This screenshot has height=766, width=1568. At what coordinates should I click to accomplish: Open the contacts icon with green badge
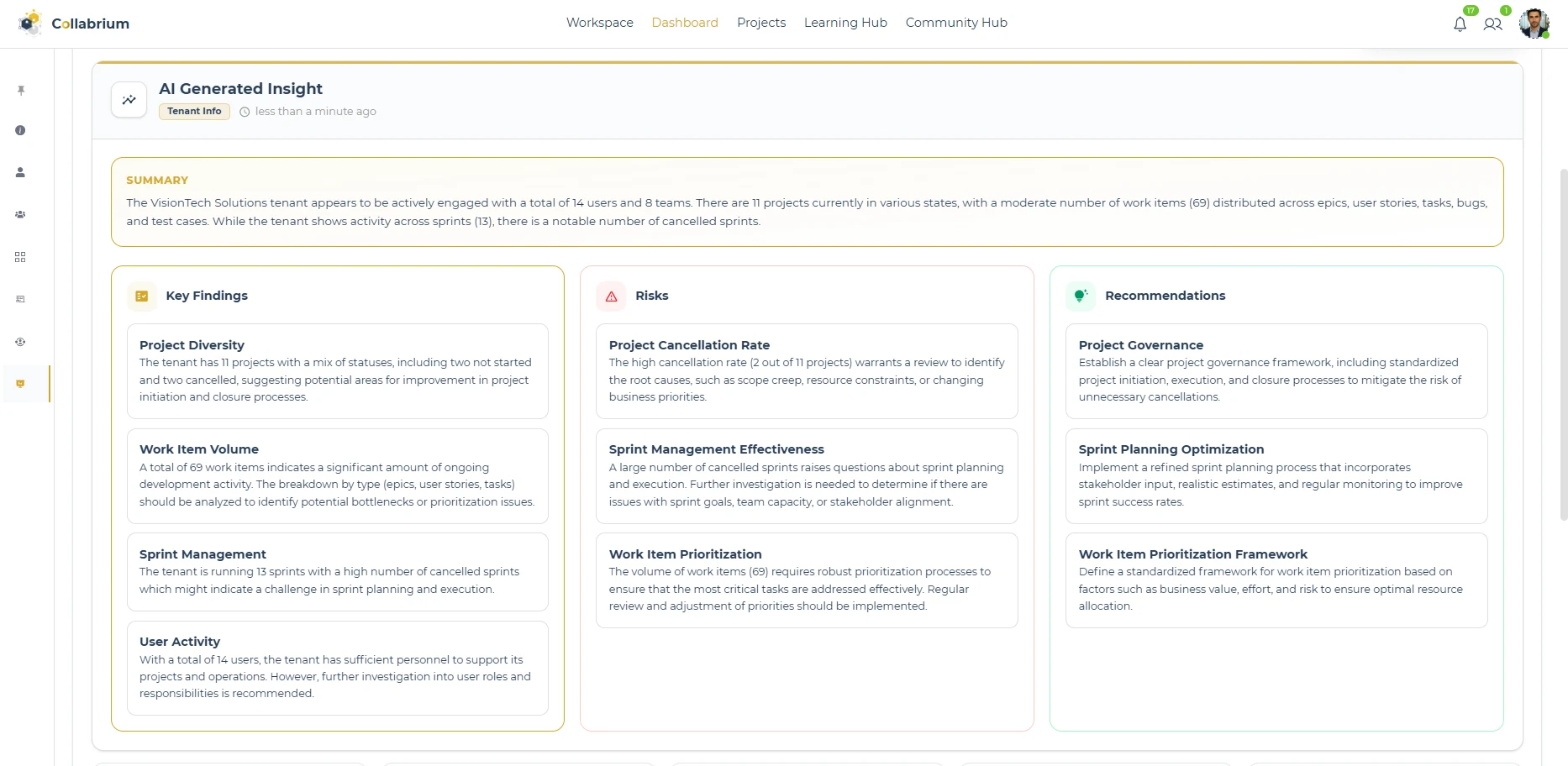1492,24
